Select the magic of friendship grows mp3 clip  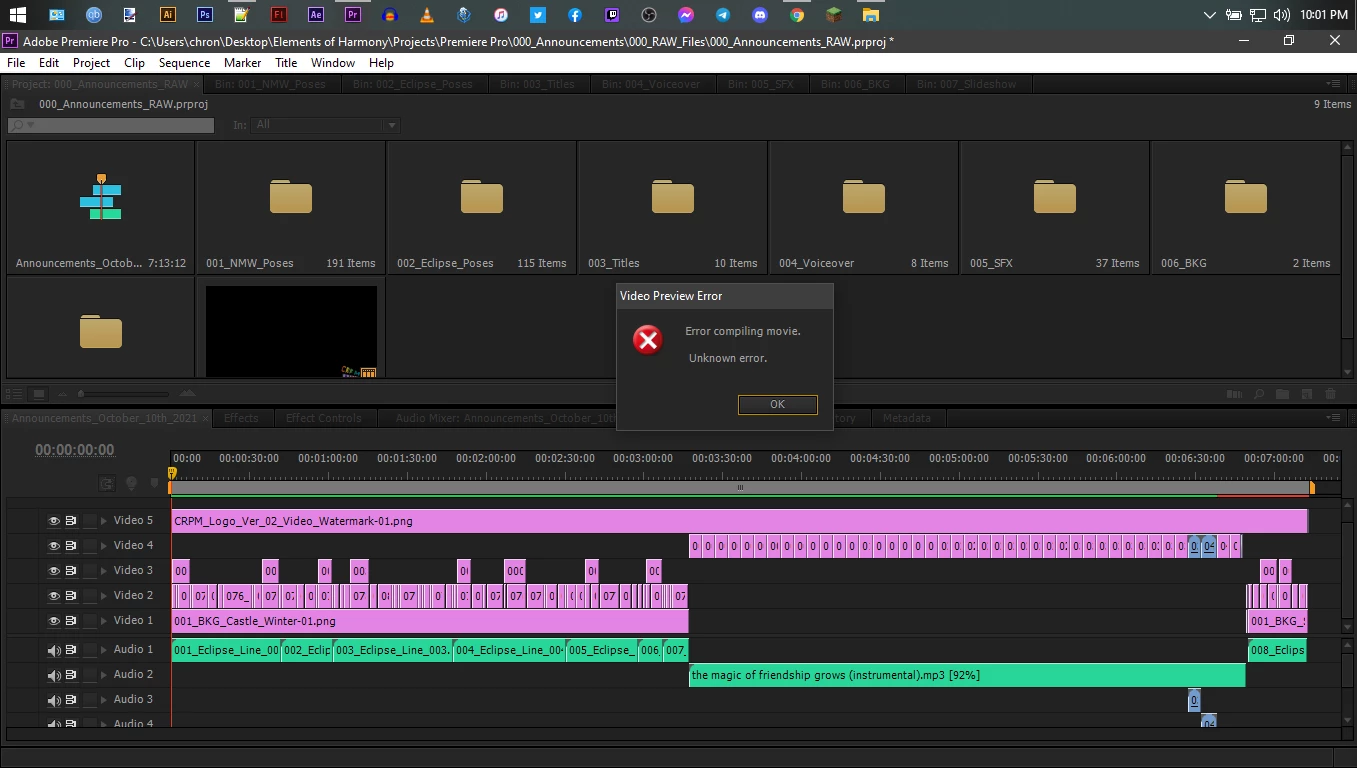pyautogui.click(x=967, y=675)
